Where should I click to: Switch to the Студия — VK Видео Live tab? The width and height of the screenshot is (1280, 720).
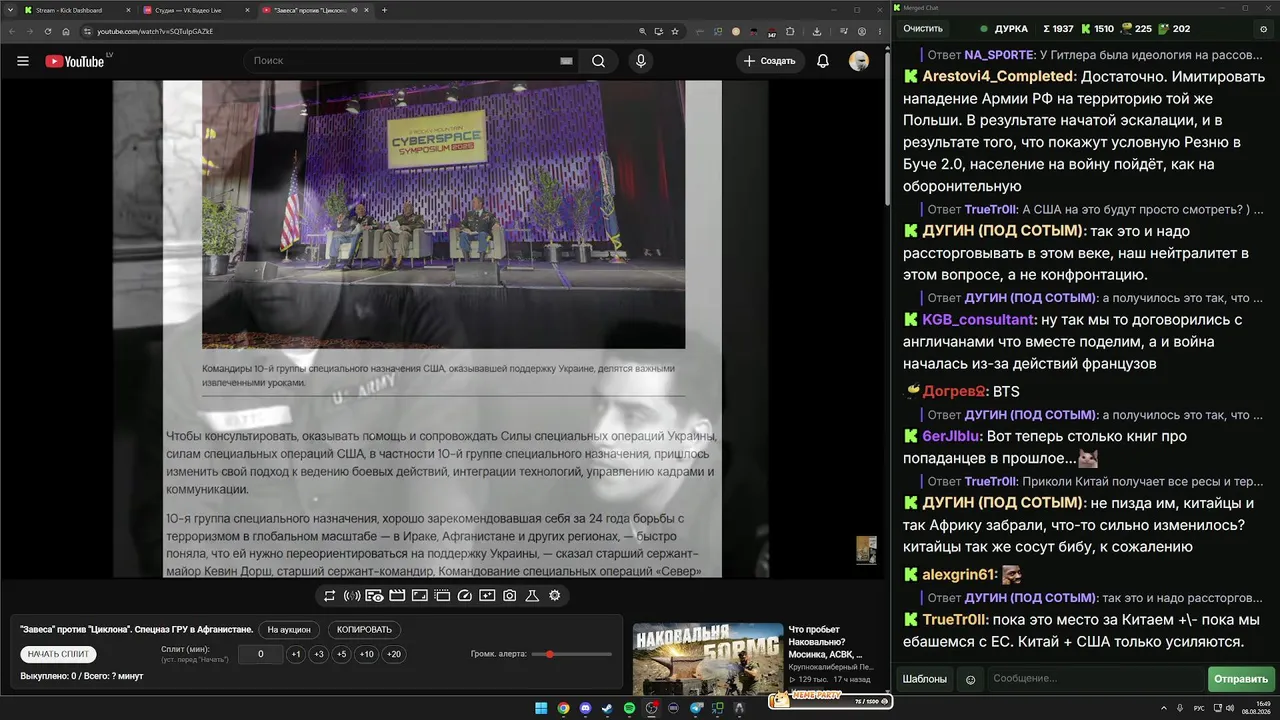pos(195,10)
